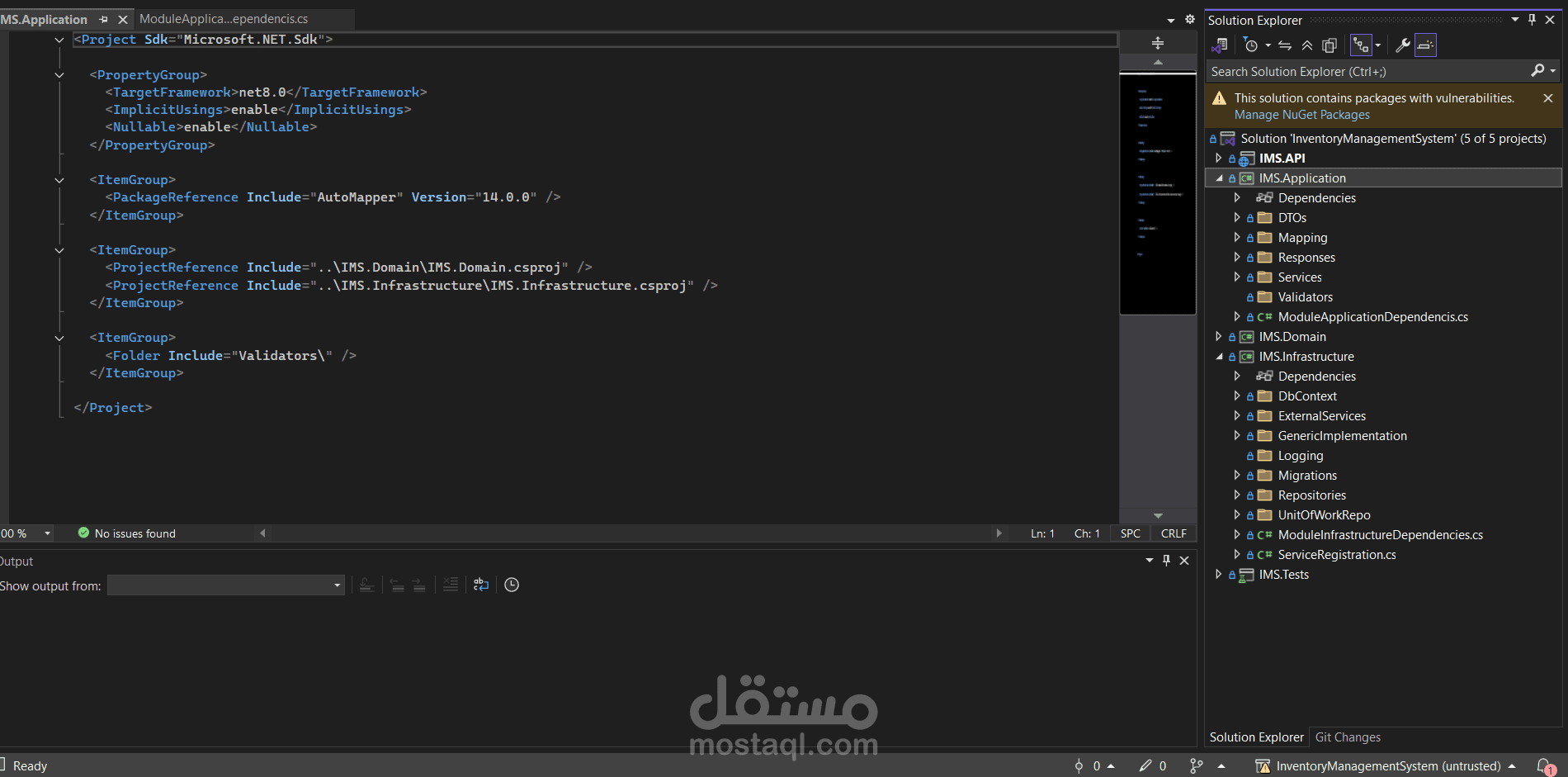Expand IMS.Tests project node
Screen dimensions: 1568x777
click(x=1218, y=574)
